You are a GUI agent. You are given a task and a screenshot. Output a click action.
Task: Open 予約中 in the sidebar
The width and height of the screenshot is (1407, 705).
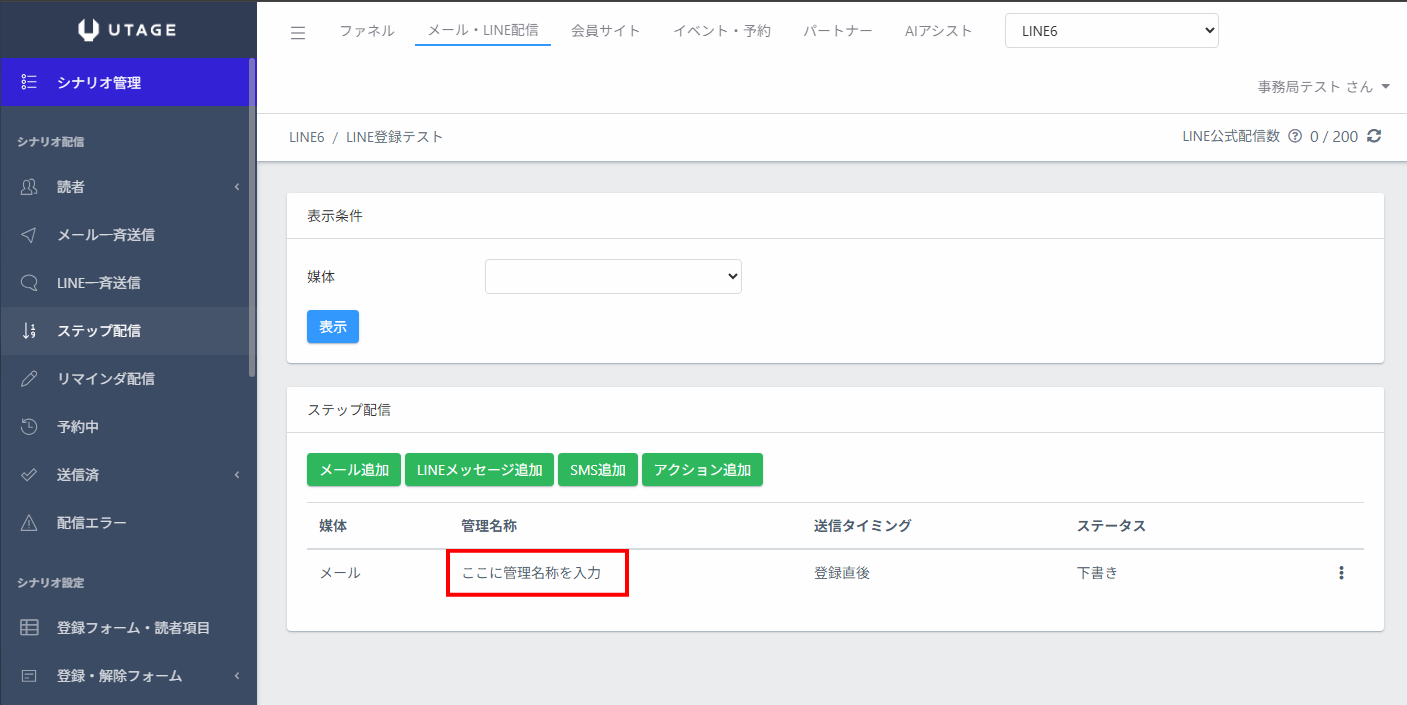coord(124,427)
